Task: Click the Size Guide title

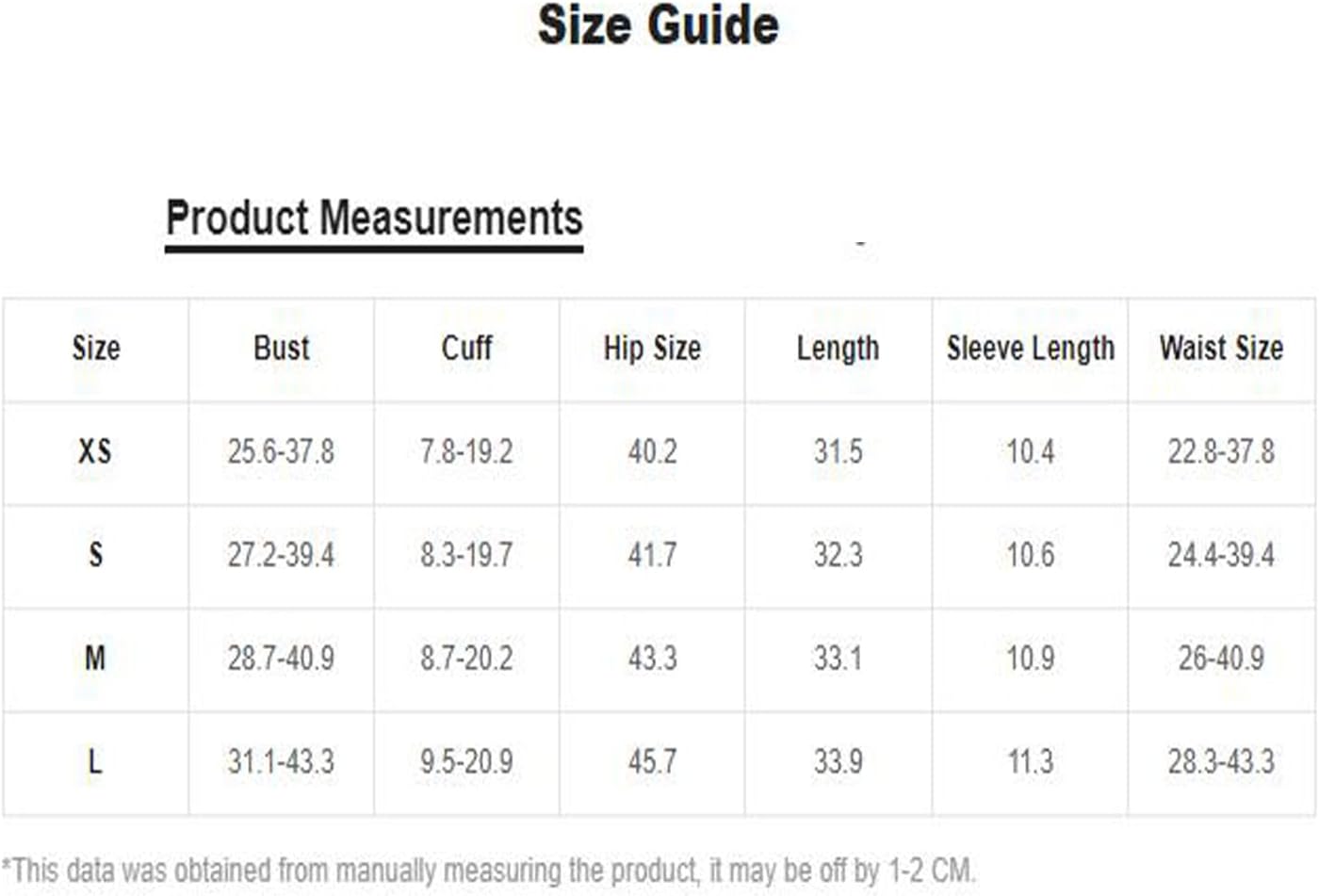Action: click(x=658, y=25)
